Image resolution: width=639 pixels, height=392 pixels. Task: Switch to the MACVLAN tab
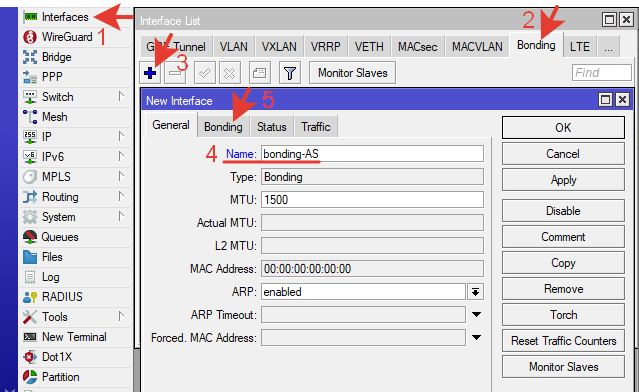tap(477, 46)
